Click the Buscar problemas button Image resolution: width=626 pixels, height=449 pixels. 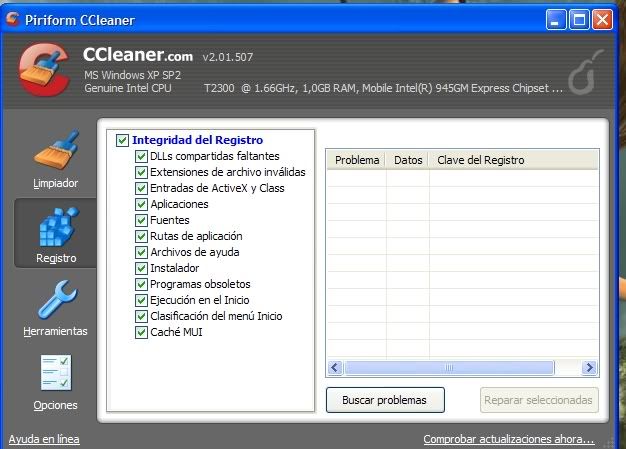(385, 400)
